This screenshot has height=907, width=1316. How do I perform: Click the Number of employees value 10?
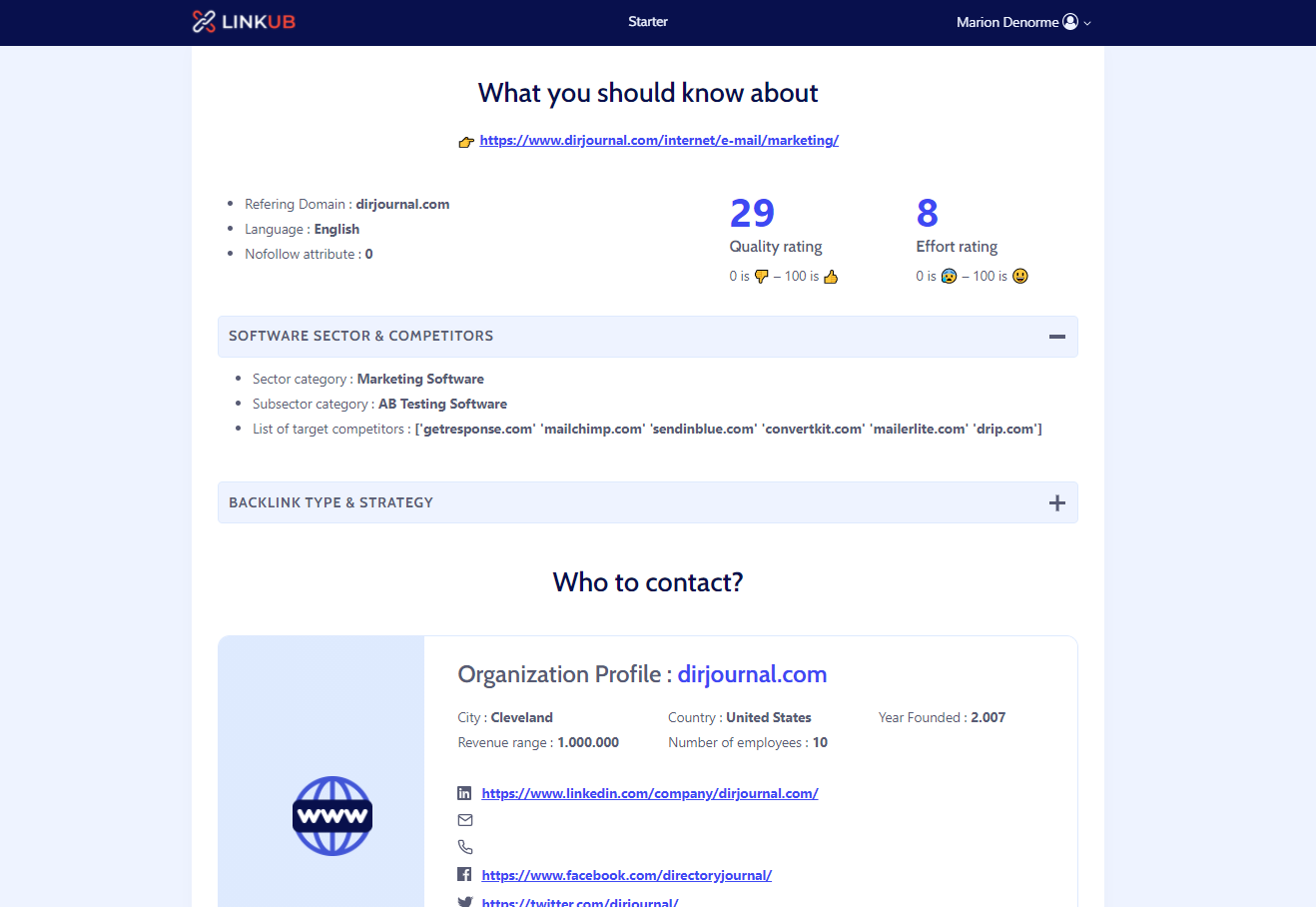(x=820, y=742)
